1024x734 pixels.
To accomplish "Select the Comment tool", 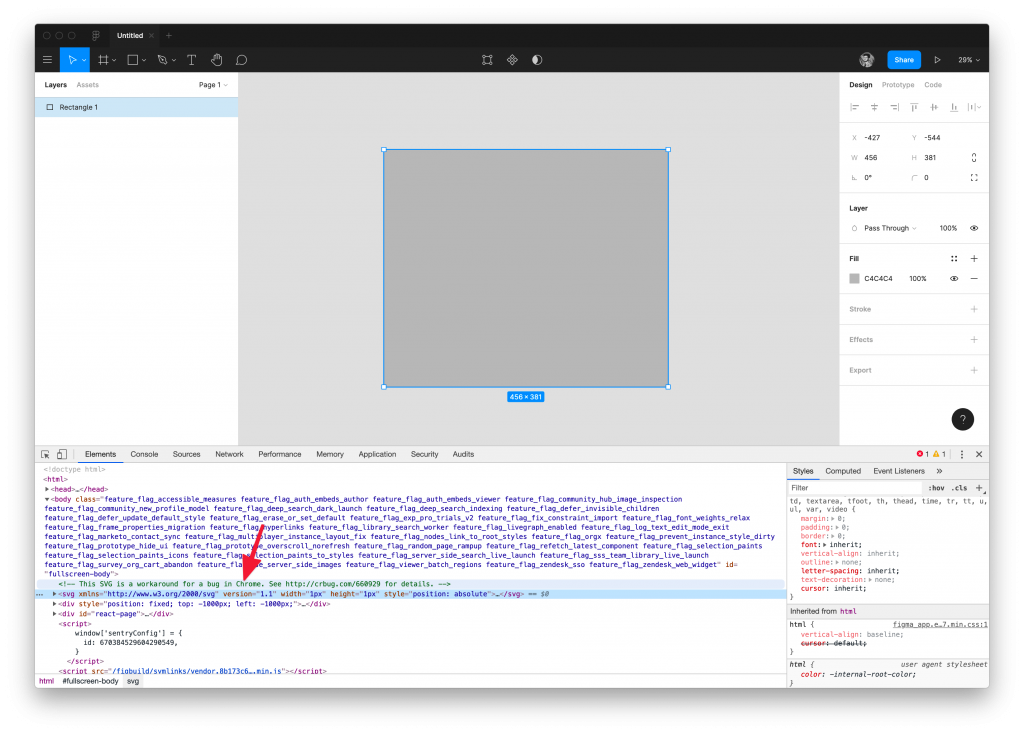I will click(242, 60).
